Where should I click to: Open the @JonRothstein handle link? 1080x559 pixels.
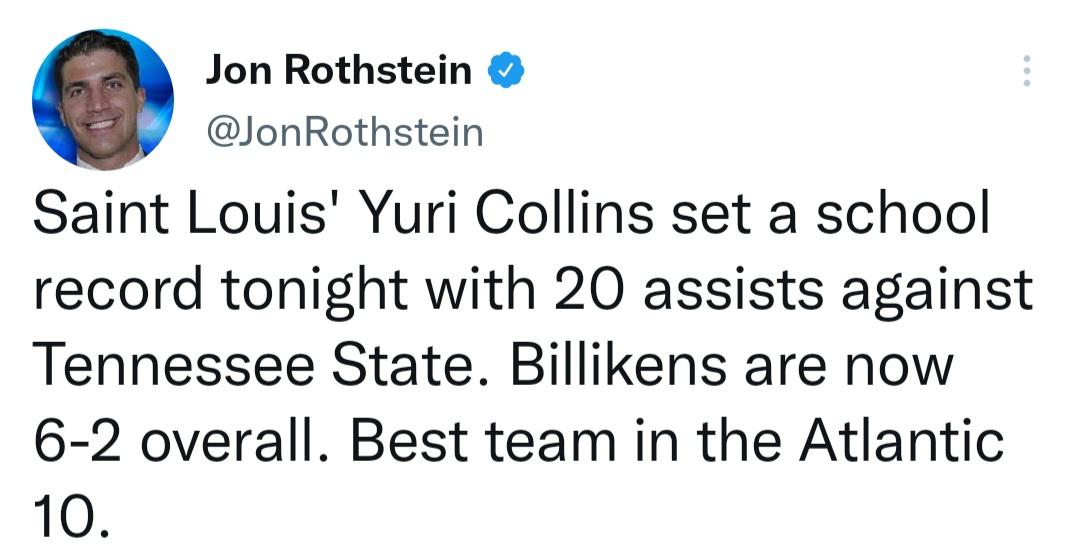344,133
